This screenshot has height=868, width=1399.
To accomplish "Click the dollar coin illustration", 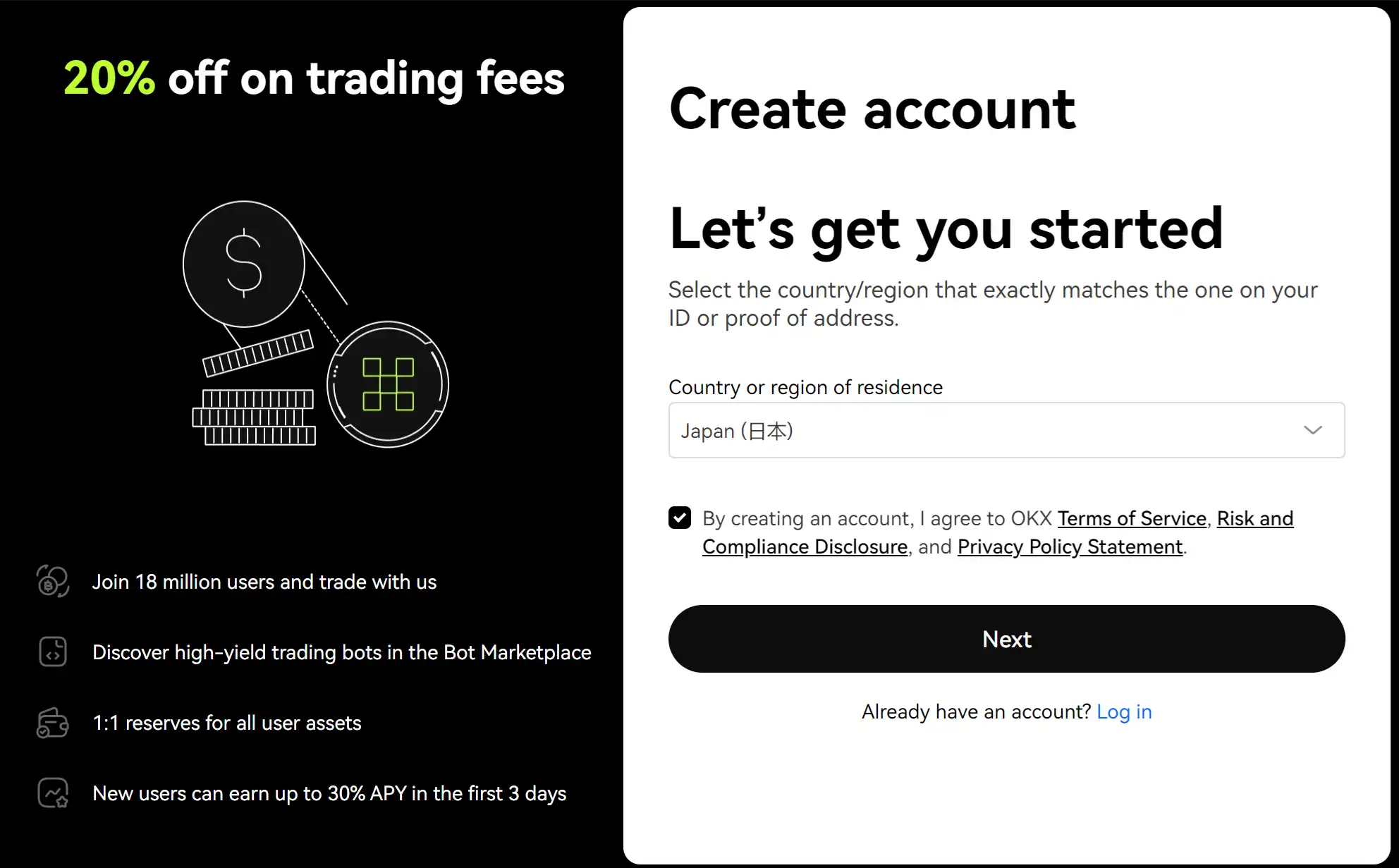I will (244, 264).
